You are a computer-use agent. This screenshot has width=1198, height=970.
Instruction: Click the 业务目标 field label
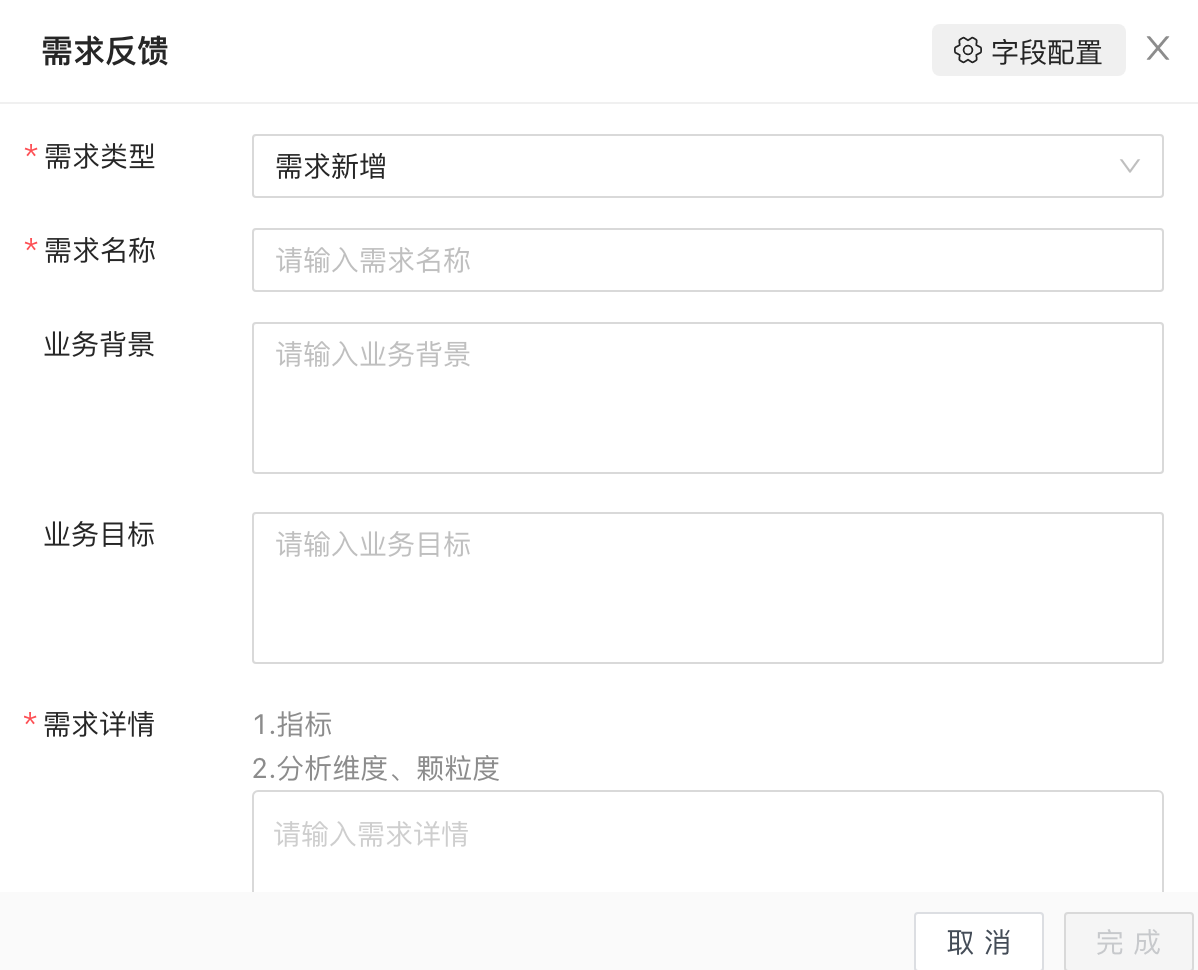point(99,535)
